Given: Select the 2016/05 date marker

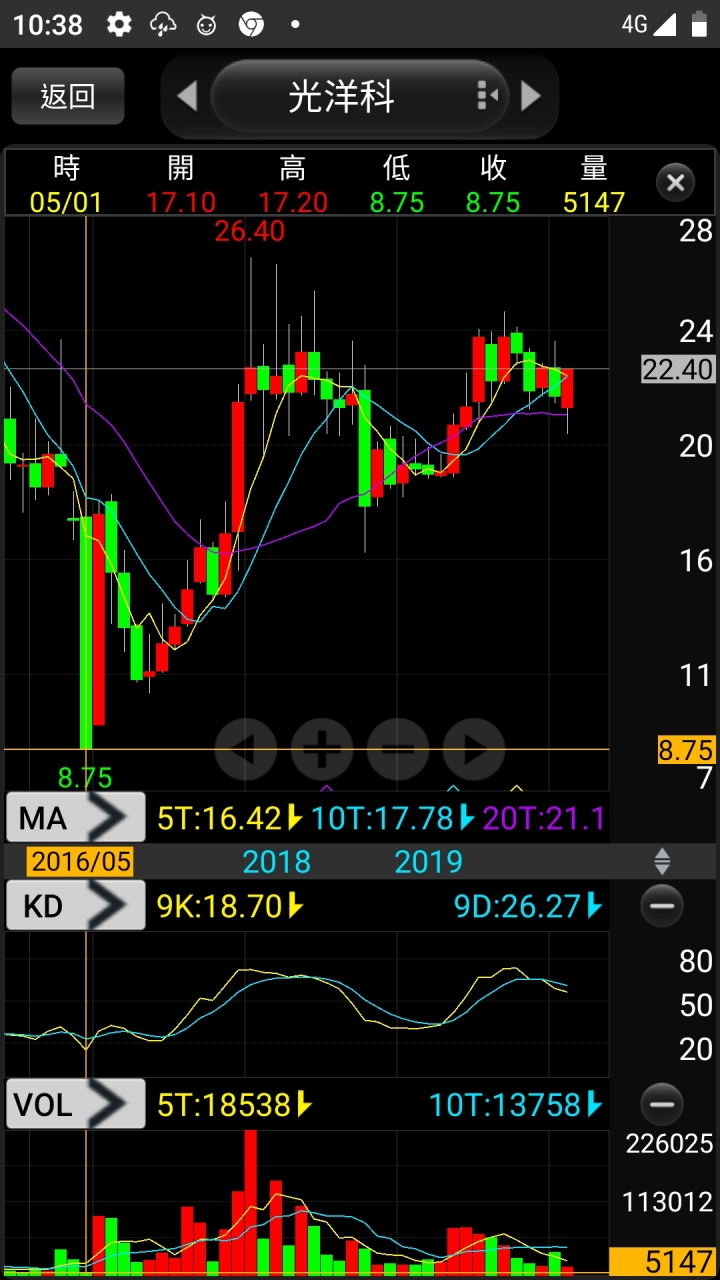Looking at the screenshot, I should (80, 861).
